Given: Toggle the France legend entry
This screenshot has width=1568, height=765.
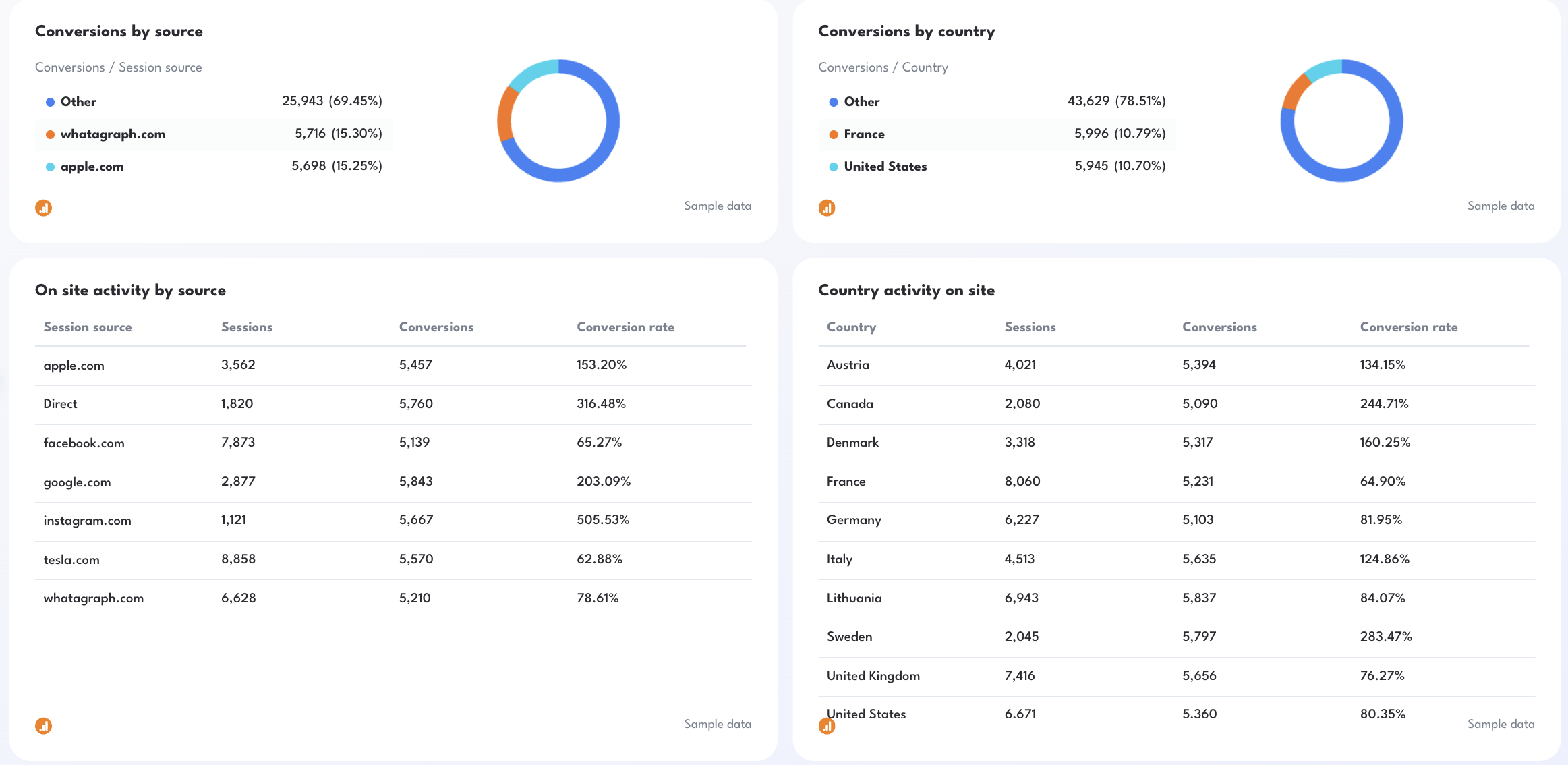Looking at the screenshot, I should (x=865, y=134).
